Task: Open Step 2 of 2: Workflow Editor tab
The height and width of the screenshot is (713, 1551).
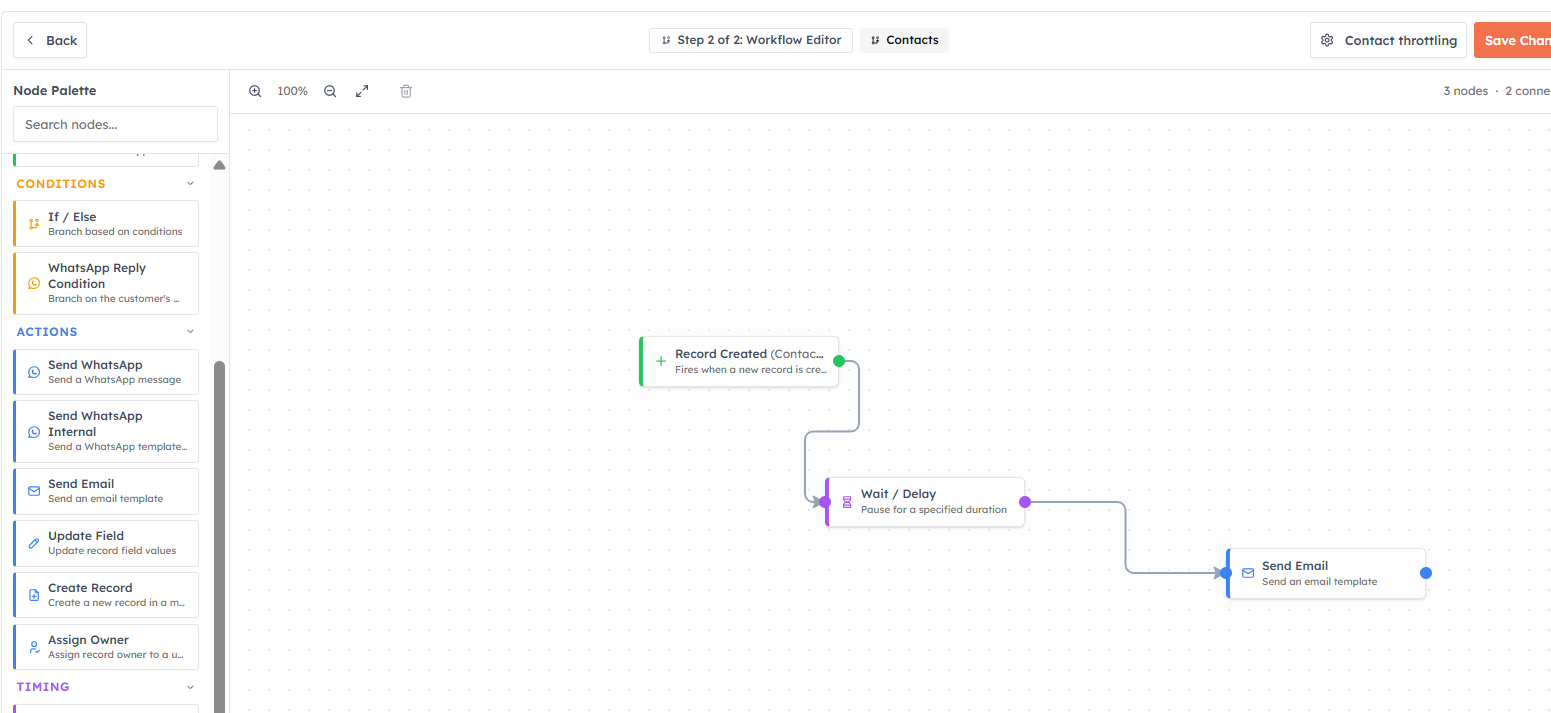Action: point(751,40)
